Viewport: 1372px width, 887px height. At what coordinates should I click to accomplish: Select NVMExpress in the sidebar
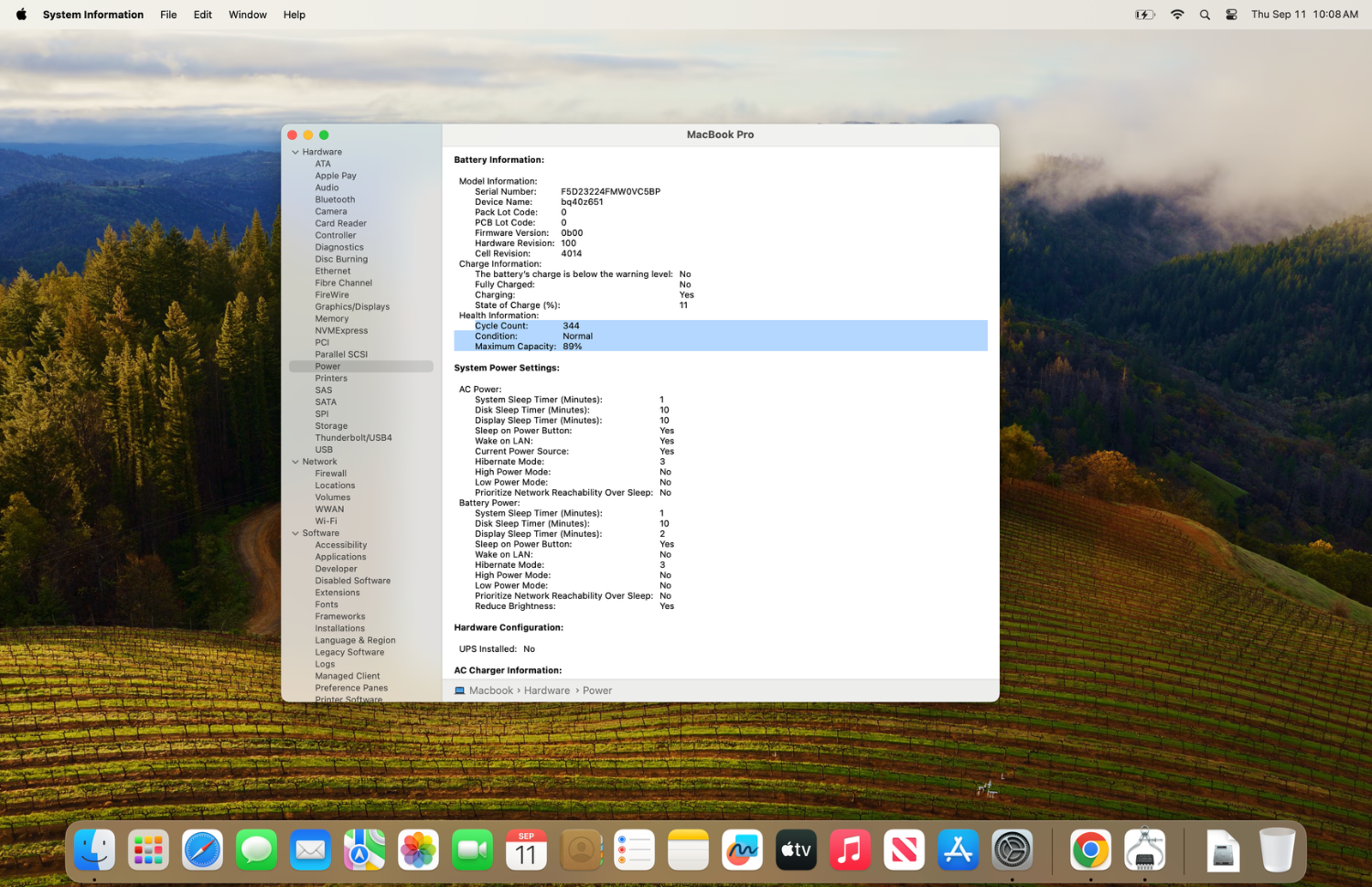coord(341,330)
